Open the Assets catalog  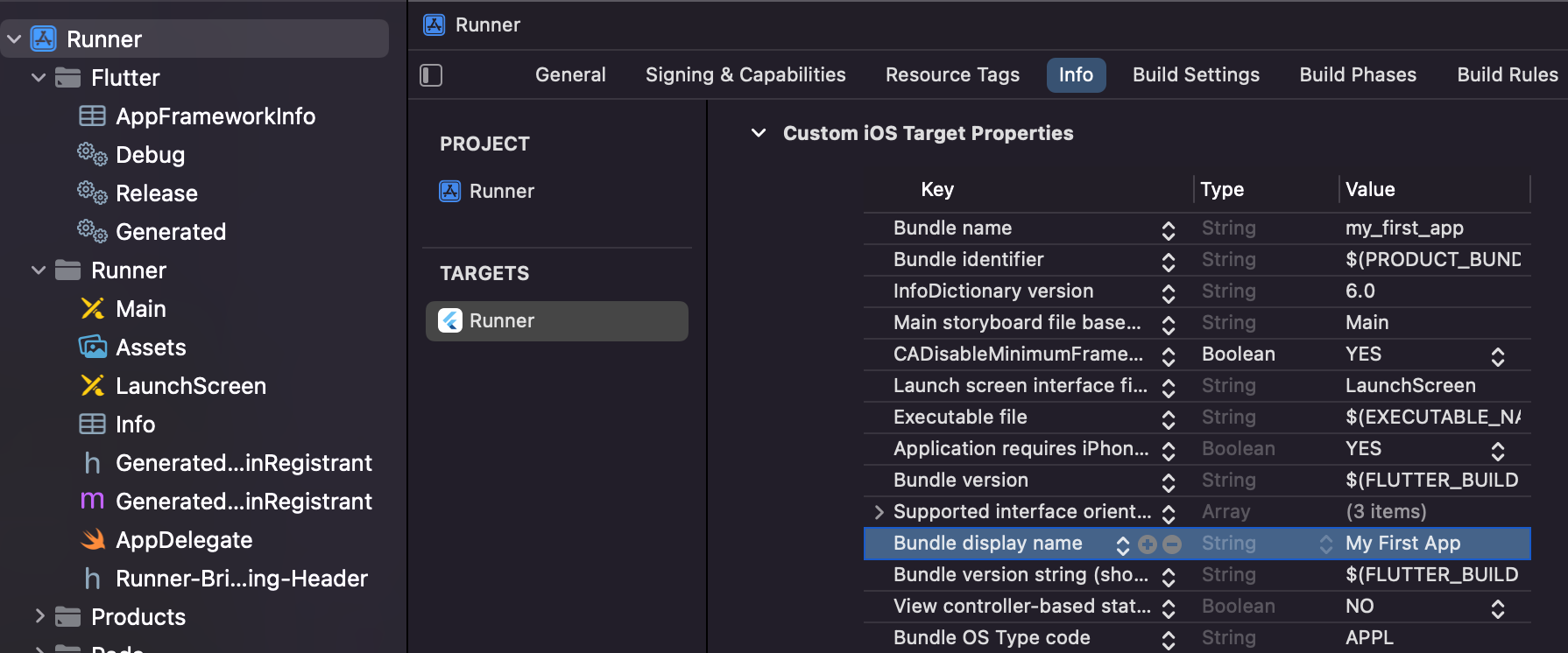coord(151,348)
